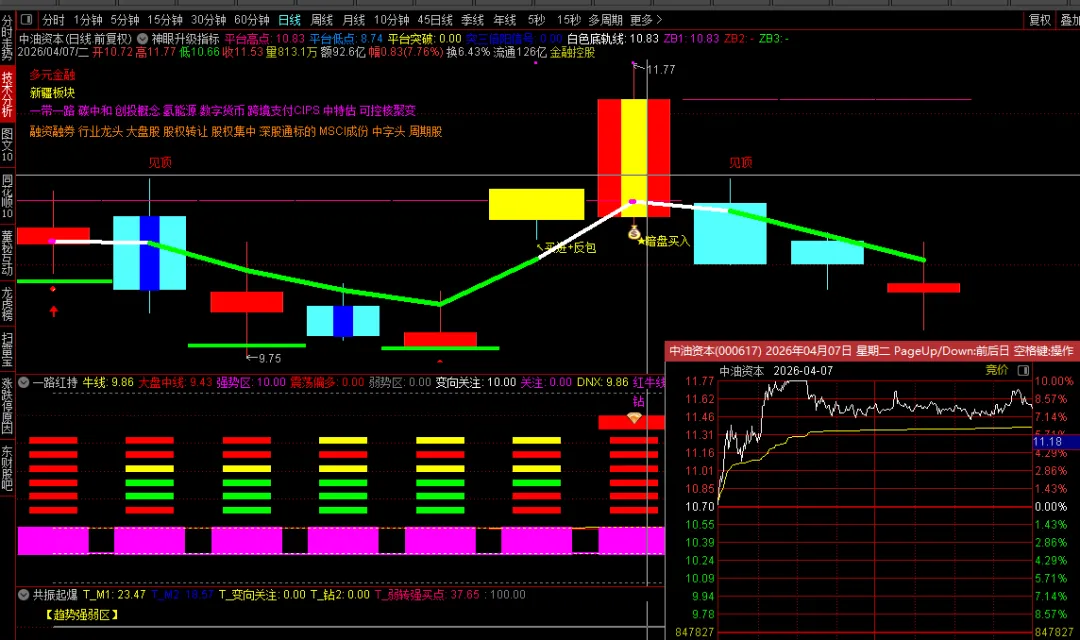Click the 中油资本(000617) popup title bar
Screen dimensions: 1080x640
pyautogui.click(x=872, y=351)
